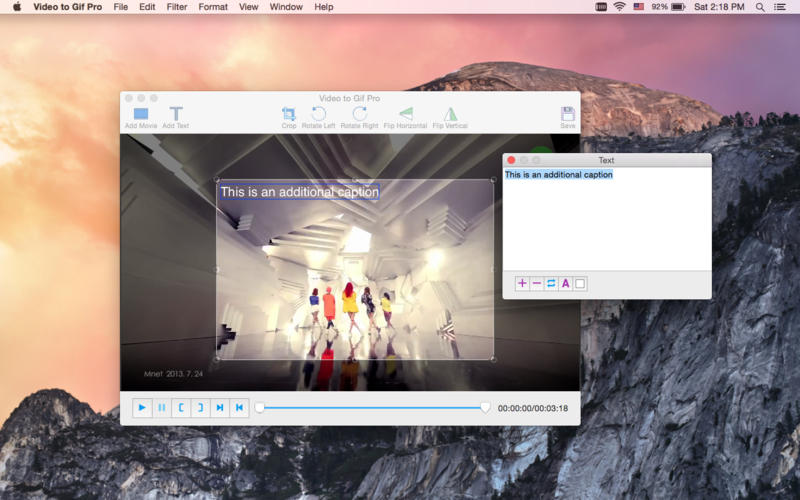Open the View menu
The width and height of the screenshot is (800, 500).
pos(248,7)
